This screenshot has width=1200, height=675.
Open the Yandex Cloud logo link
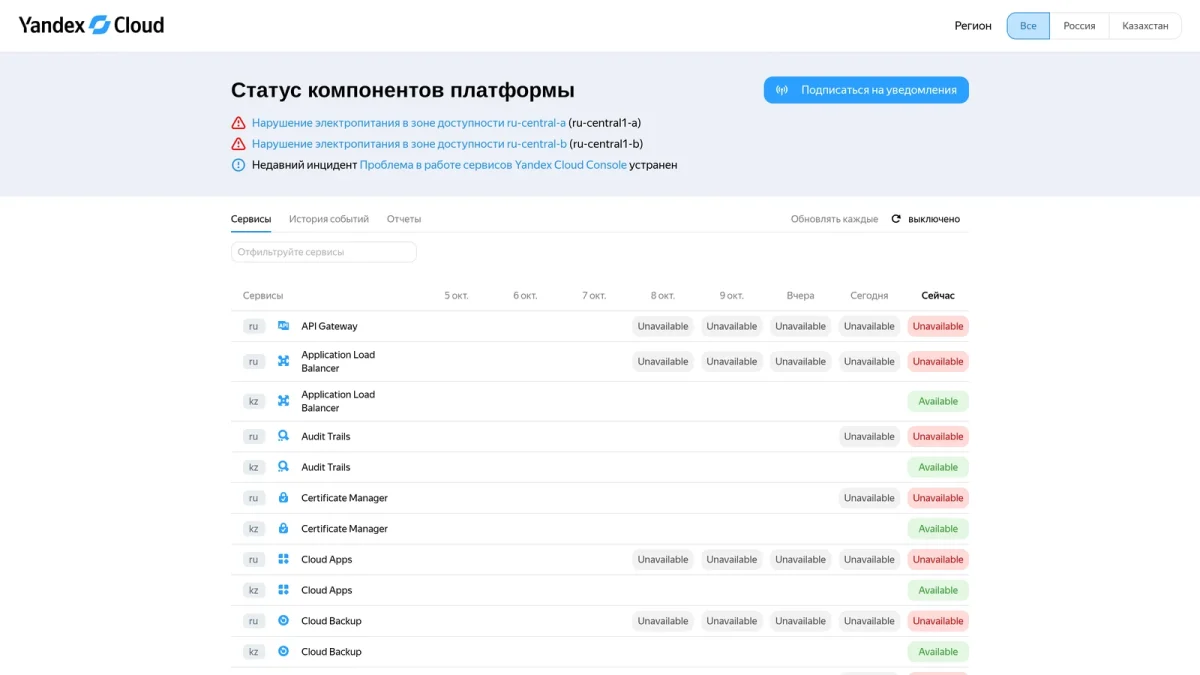[91, 25]
